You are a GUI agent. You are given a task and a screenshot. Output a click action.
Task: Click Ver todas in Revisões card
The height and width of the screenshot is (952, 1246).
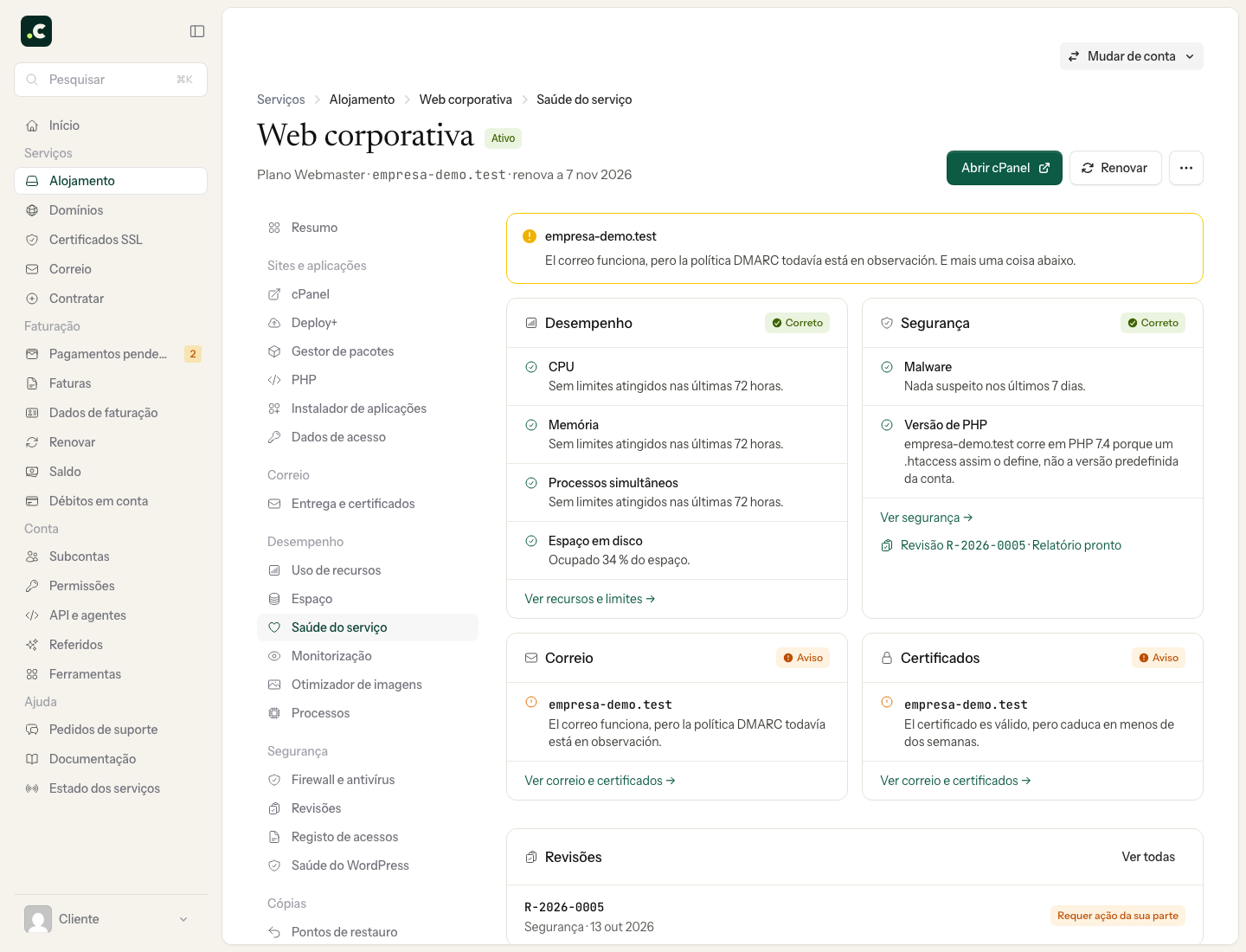1148,857
